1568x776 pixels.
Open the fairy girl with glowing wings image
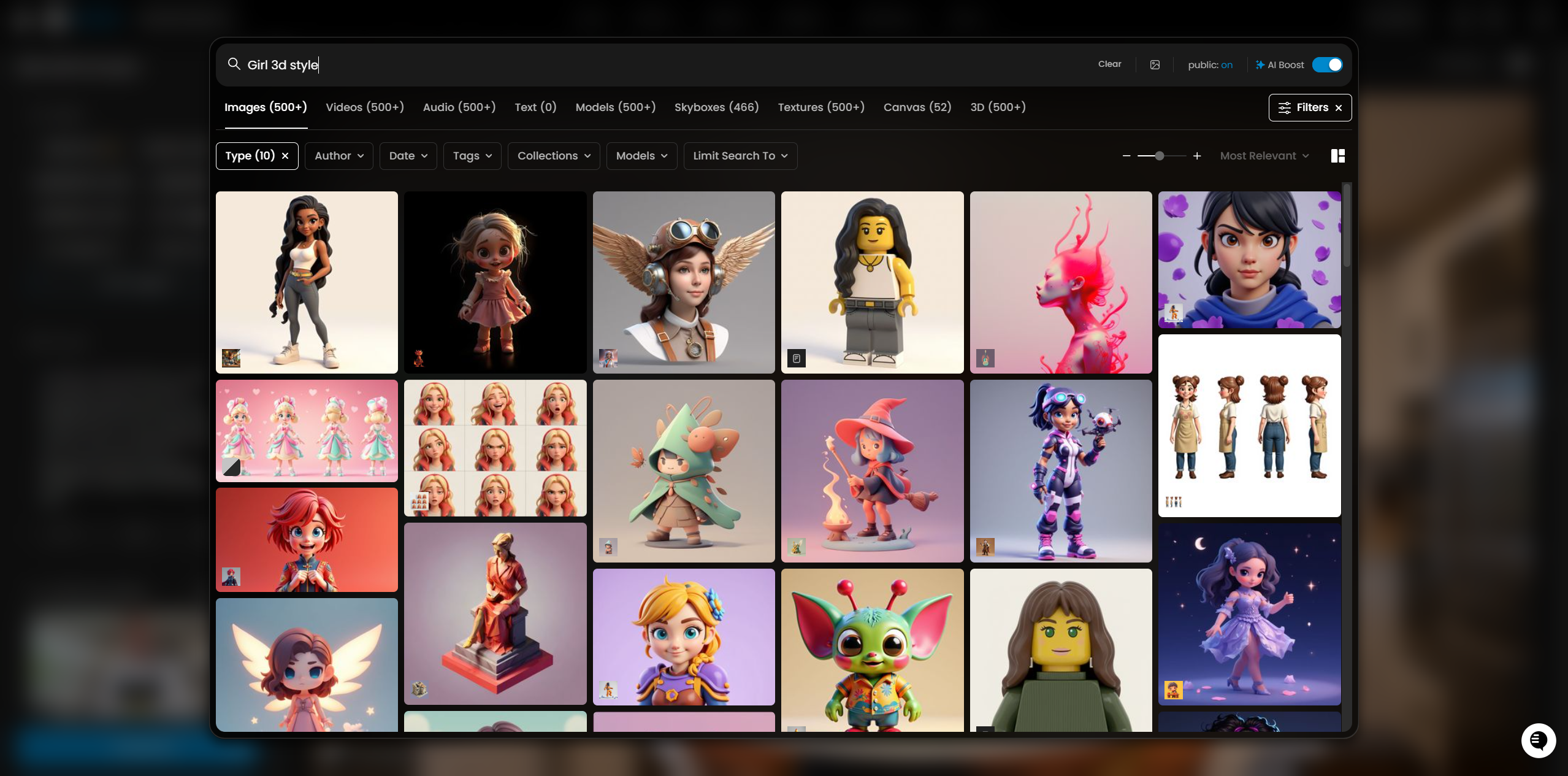(x=307, y=665)
